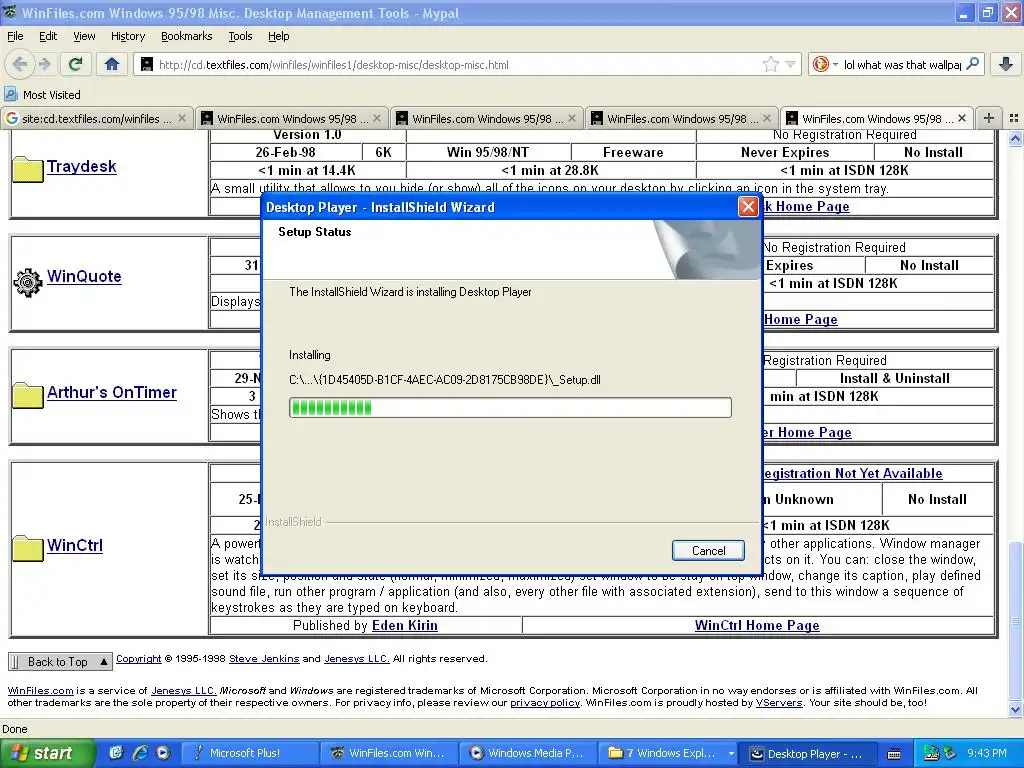Click the installation progress bar
Image resolution: width=1024 pixels, height=768 pixels.
click(510, 408)
